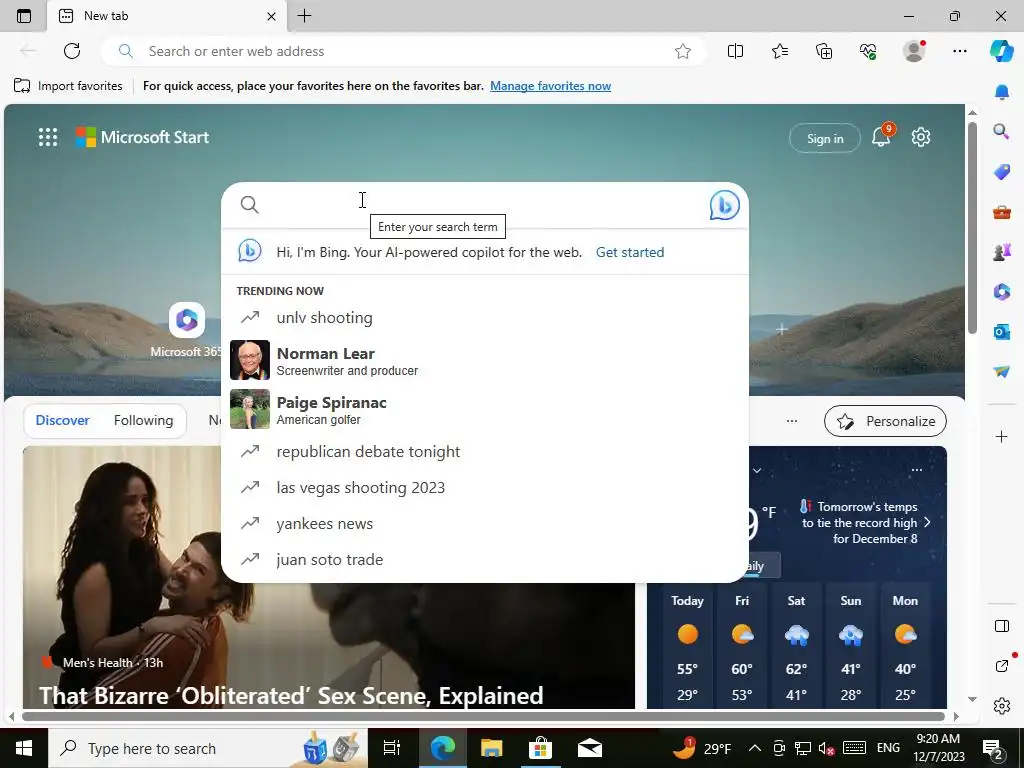
Task: Select the Paige Spiranac suggestion
Action: point(485,409)
